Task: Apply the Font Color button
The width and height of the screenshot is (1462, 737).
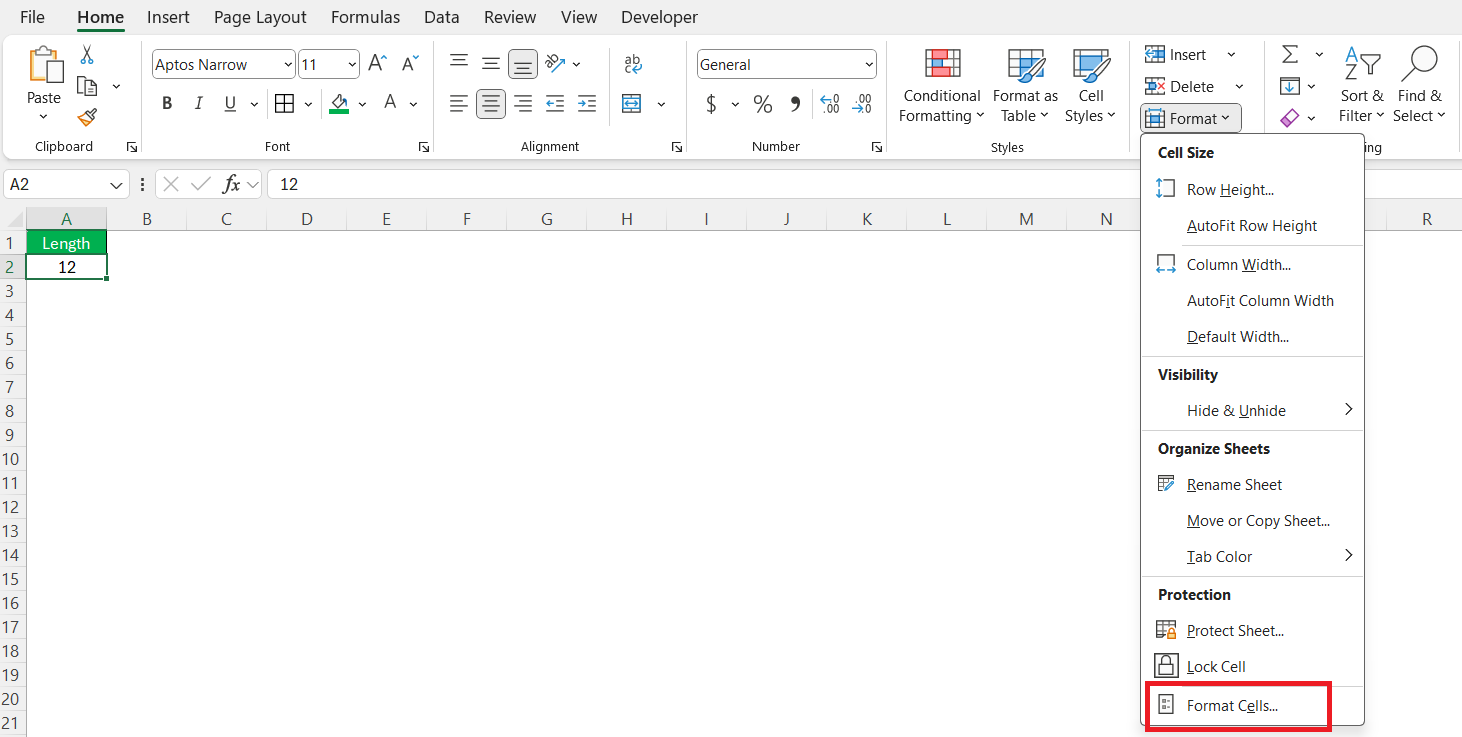Action: click(x=390, y=103)
